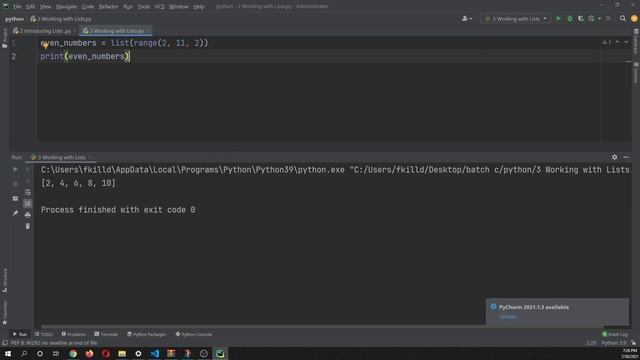Open the Database sidebar tool window
Screen dimensions: 640x360
[636, 42]
